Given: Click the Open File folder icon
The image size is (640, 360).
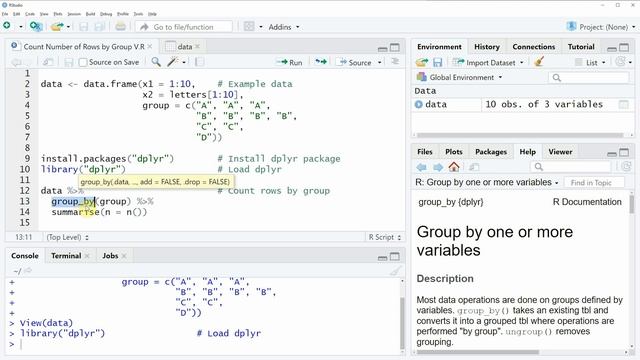Looking at the screenshot, I should (x=57, y=27).
